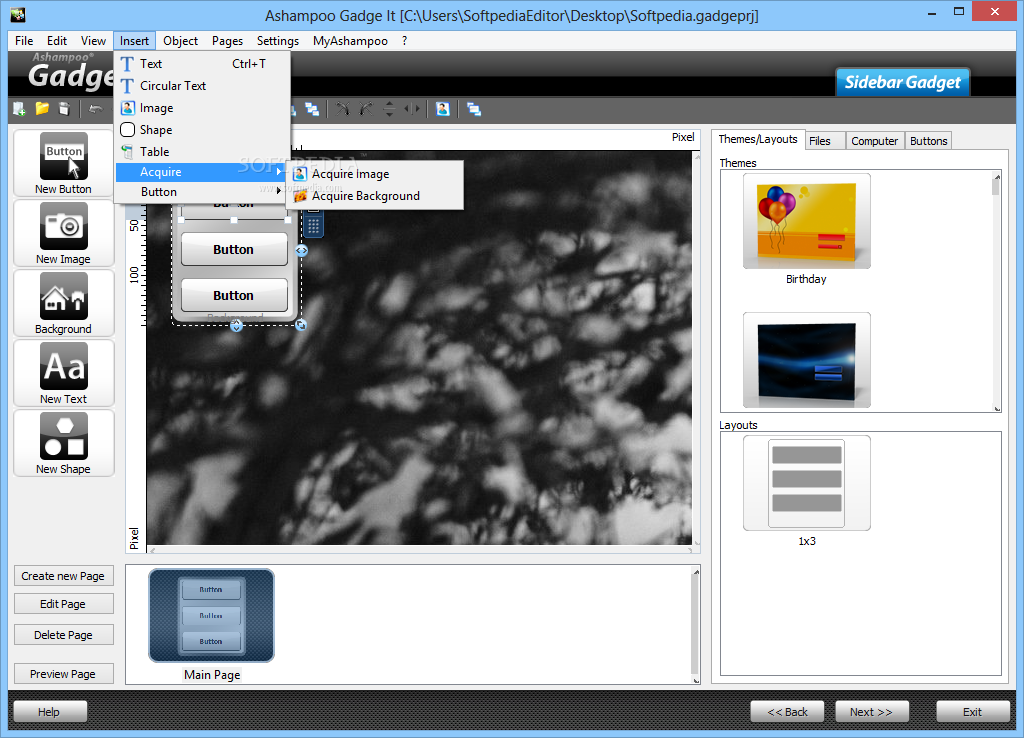Viewport: 1024px width, 738px height.
Task: Click the New project toolbar icon
Action: (20, 109)
